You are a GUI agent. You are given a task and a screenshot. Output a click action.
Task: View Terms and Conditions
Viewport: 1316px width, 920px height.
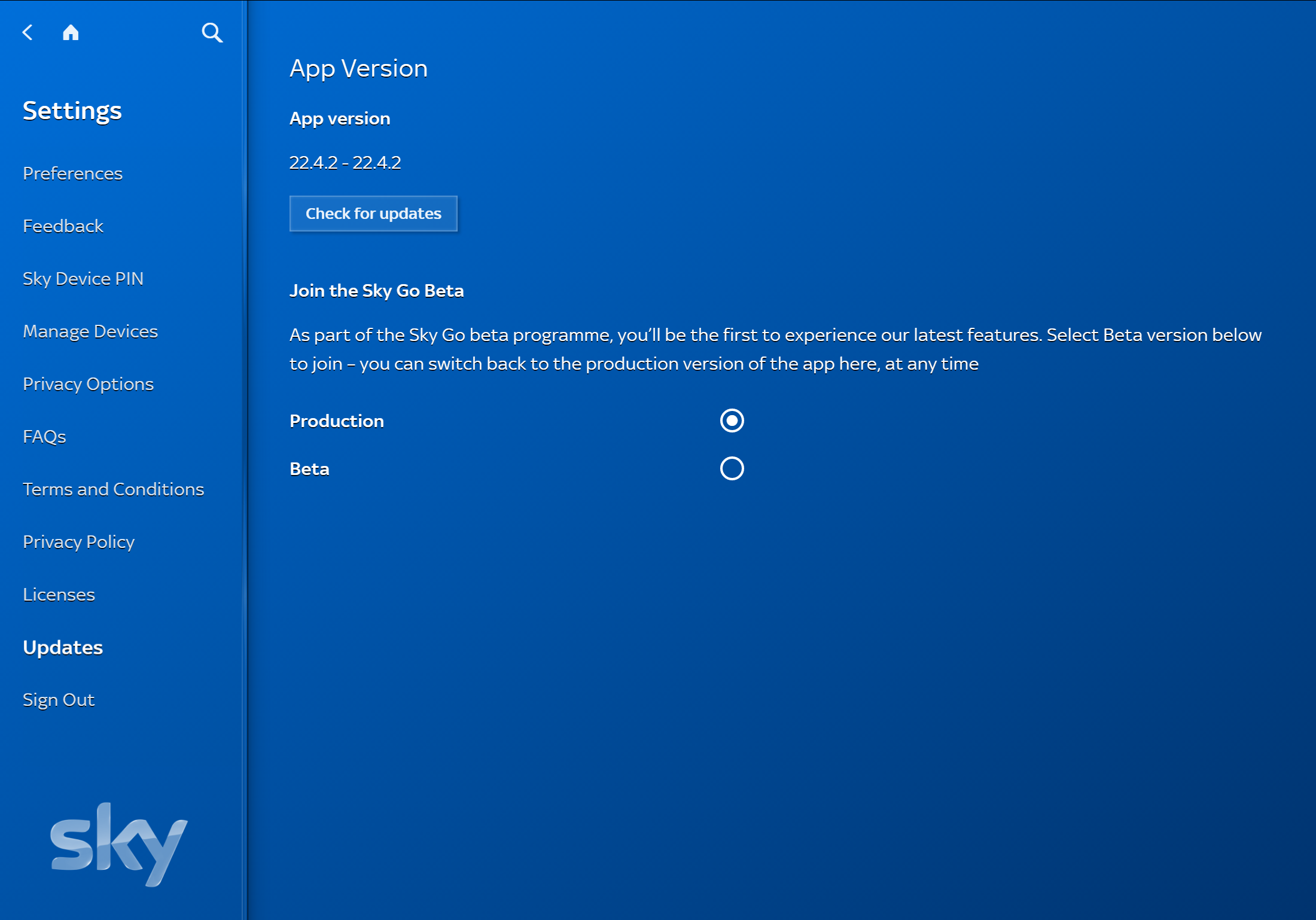pyautogui.click(x=114, y=489)
